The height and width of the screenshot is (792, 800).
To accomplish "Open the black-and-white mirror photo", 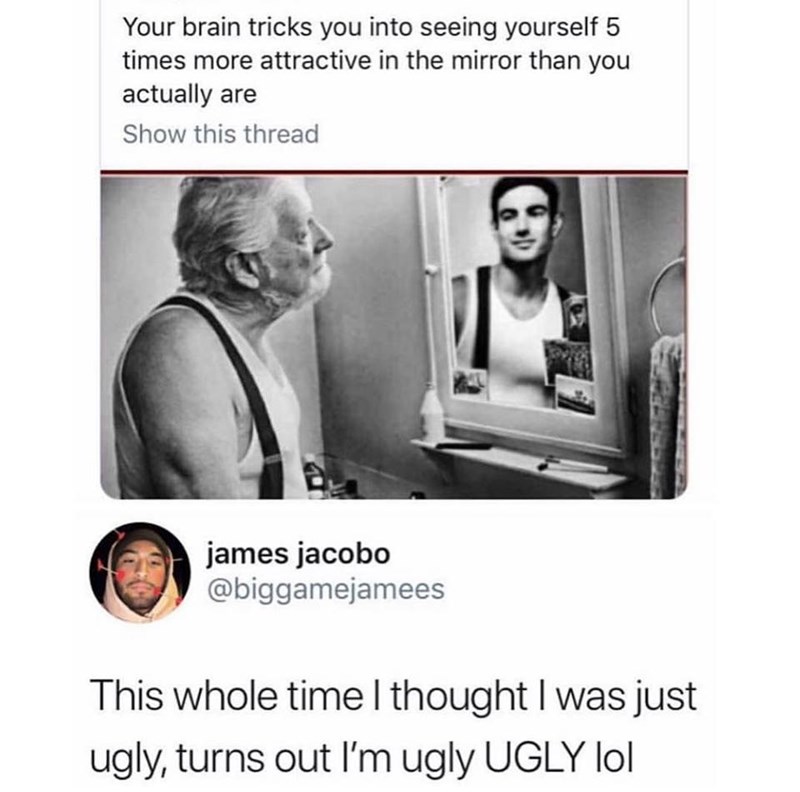I will 394,336.
